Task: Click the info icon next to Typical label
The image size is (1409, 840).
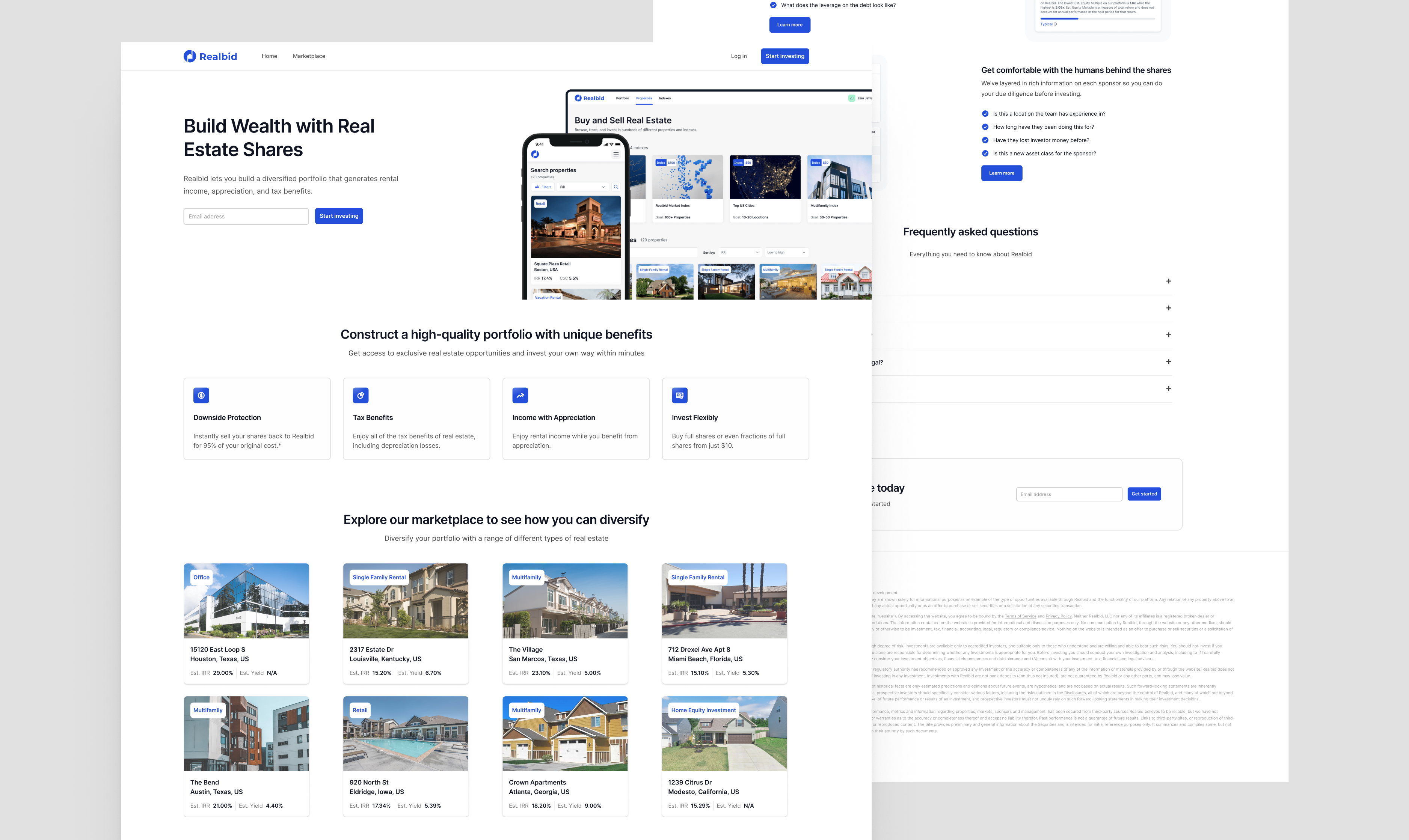Action: (x=1054, y=24)
